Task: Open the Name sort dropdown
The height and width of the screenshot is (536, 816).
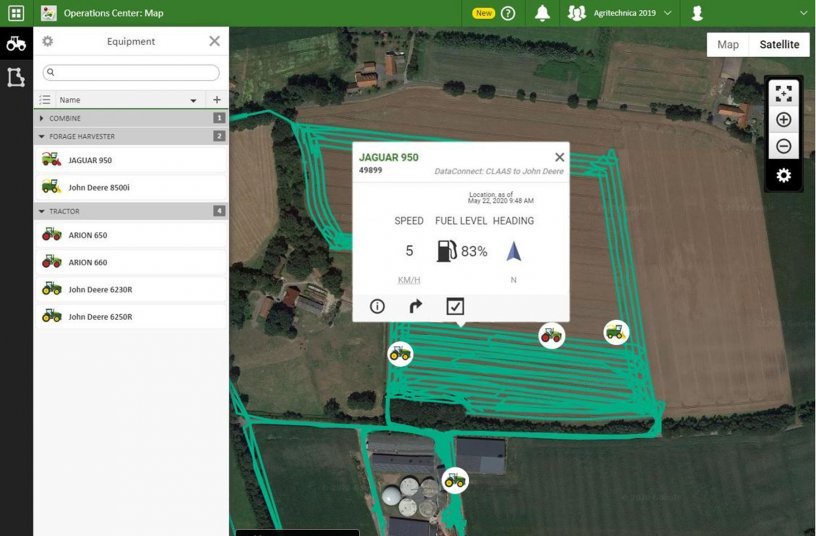Action: (193, 100)
